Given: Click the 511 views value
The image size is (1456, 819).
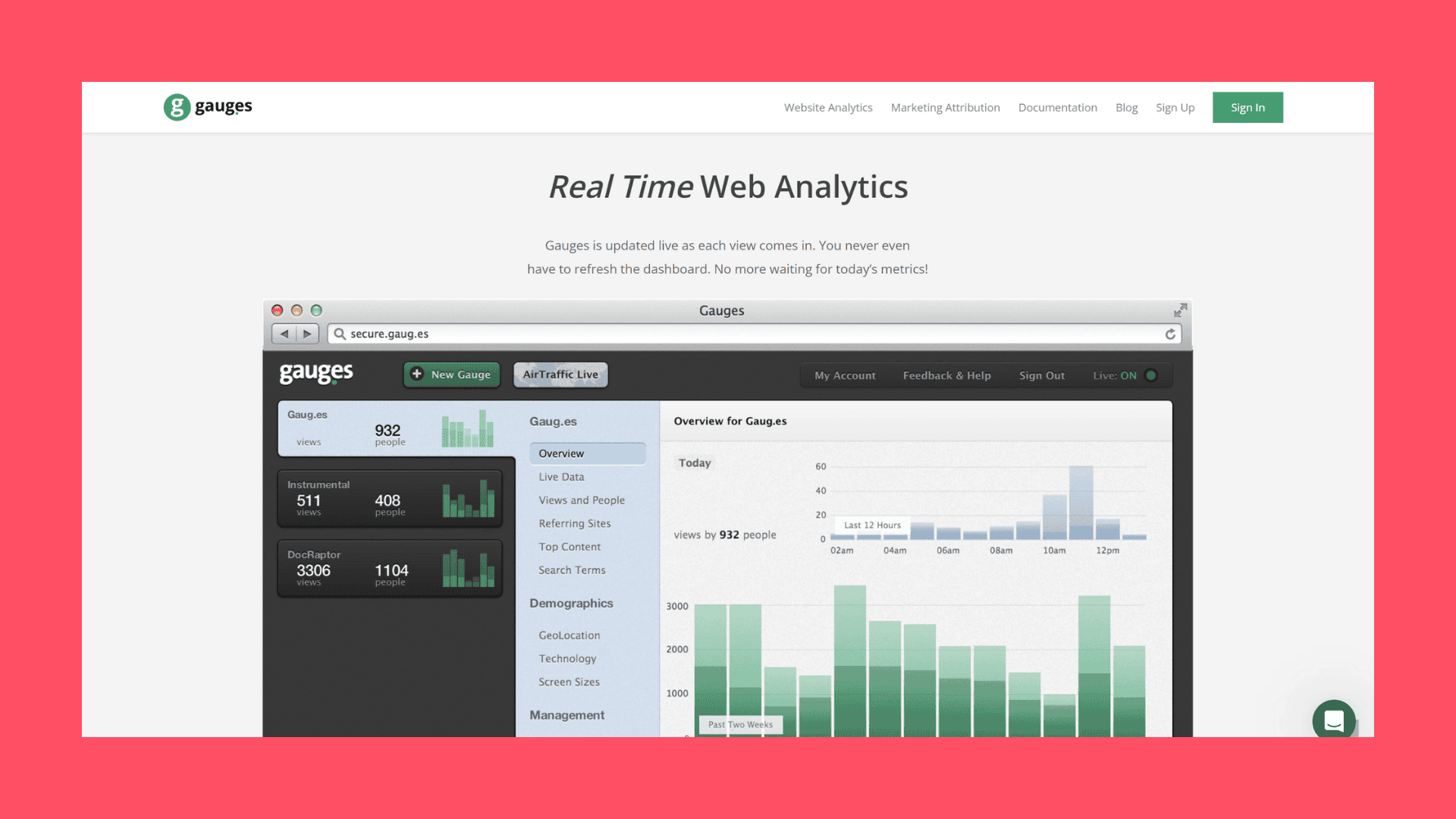Looking at the screenshot, I should (x=309, y=500).
